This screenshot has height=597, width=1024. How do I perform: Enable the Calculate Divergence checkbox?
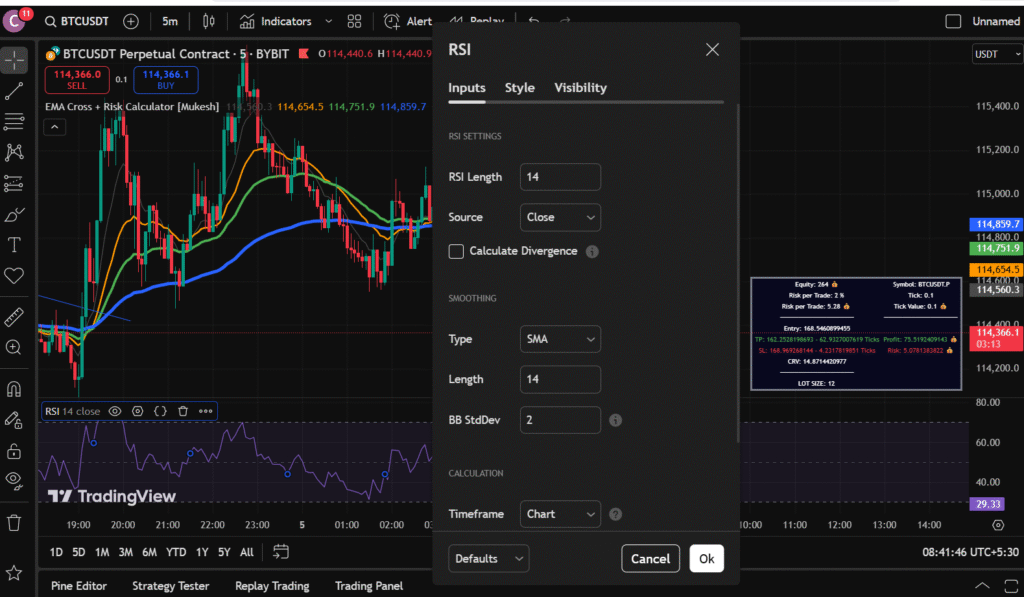pos(456,251)
